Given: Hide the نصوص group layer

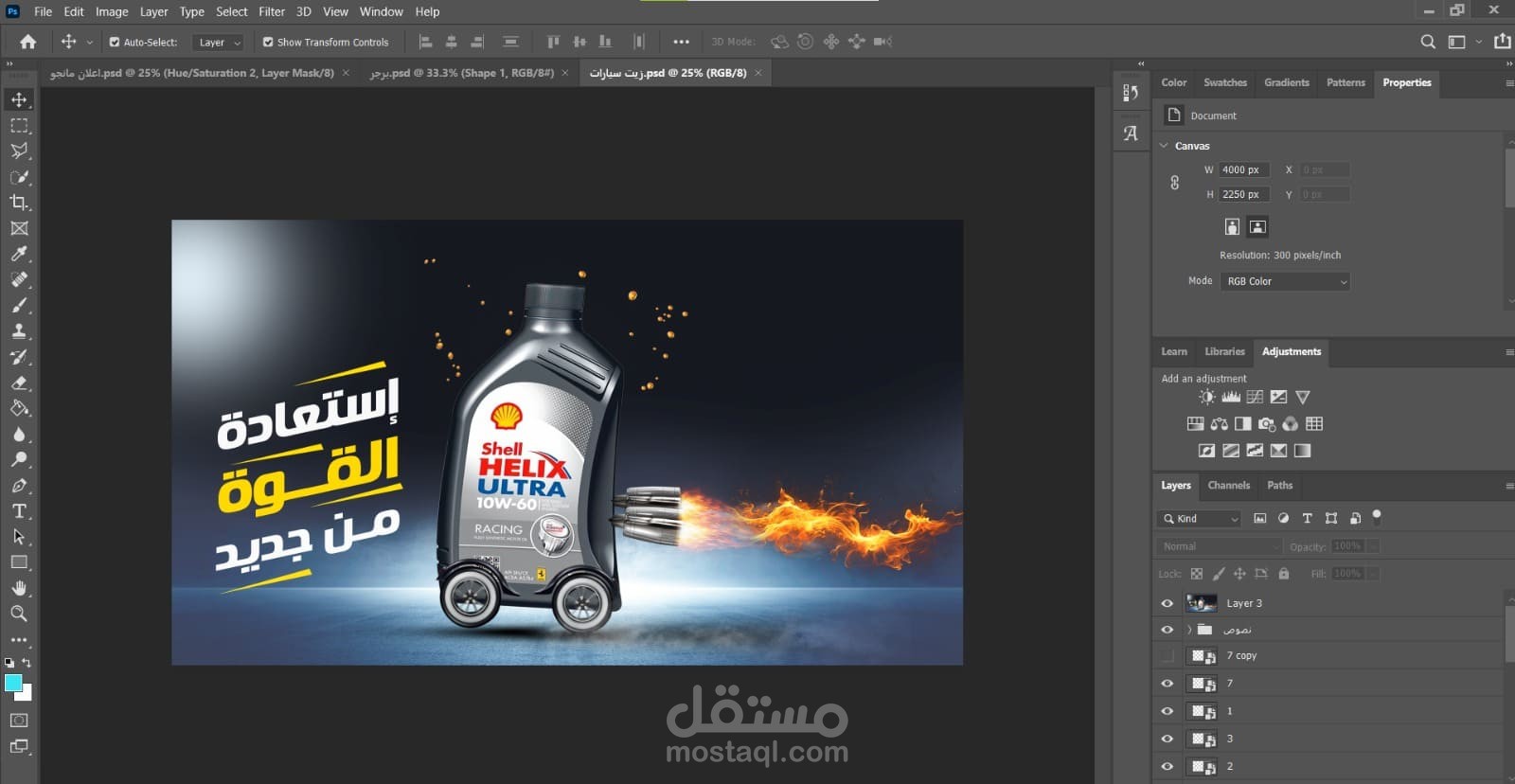Looking at the screenshot, I should click(1167, 630).
